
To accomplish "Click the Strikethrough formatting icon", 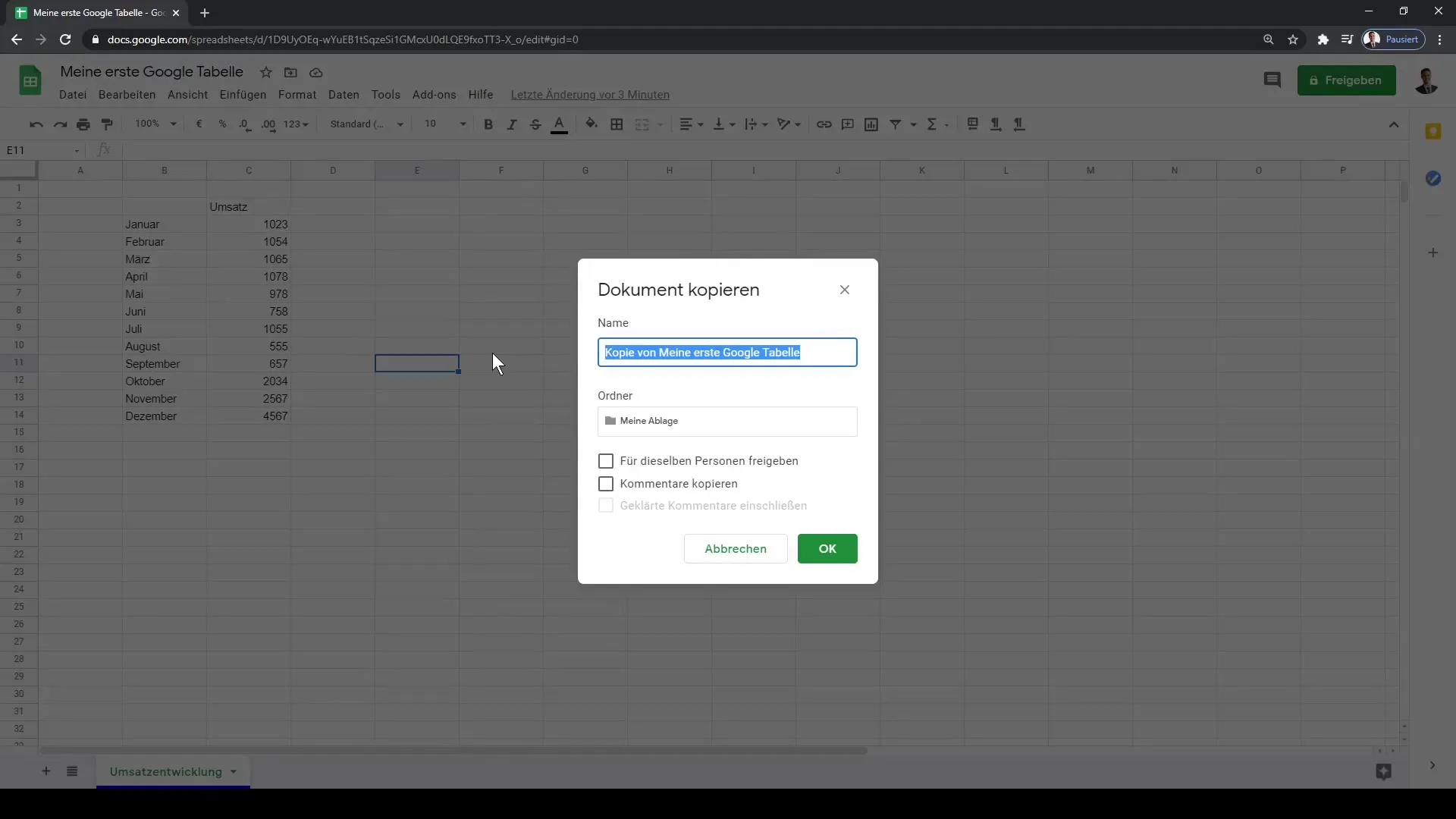I will click(x=535, y=124).
